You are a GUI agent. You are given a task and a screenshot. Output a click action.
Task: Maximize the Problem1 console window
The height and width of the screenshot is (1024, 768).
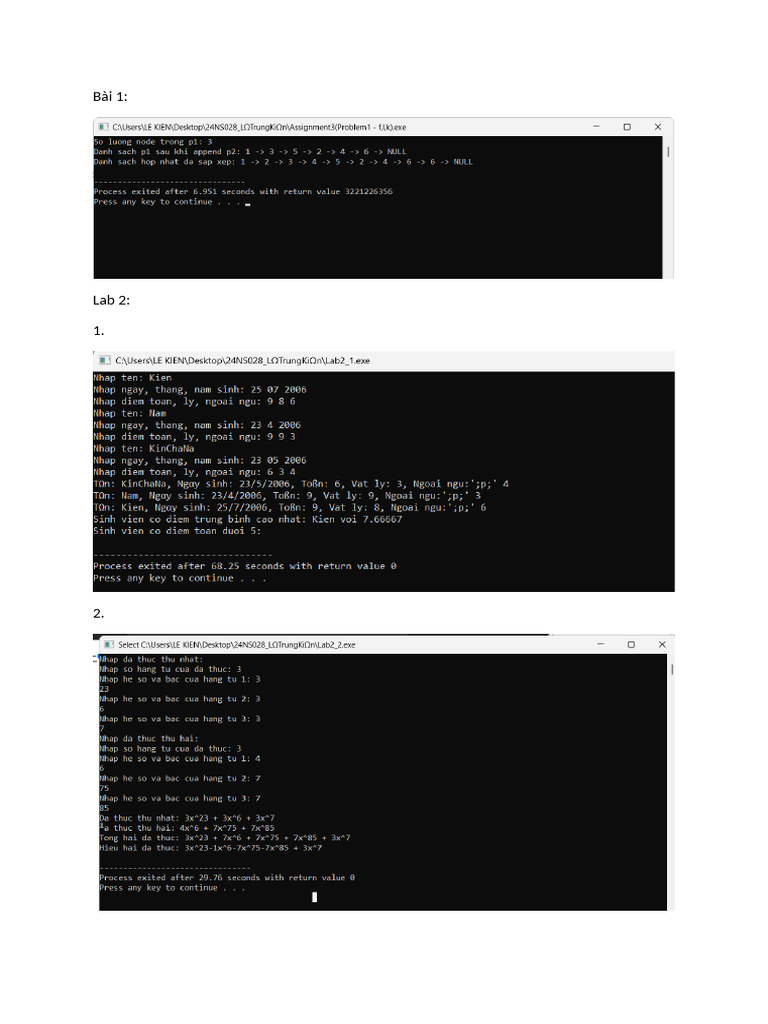tap(627, 127)
